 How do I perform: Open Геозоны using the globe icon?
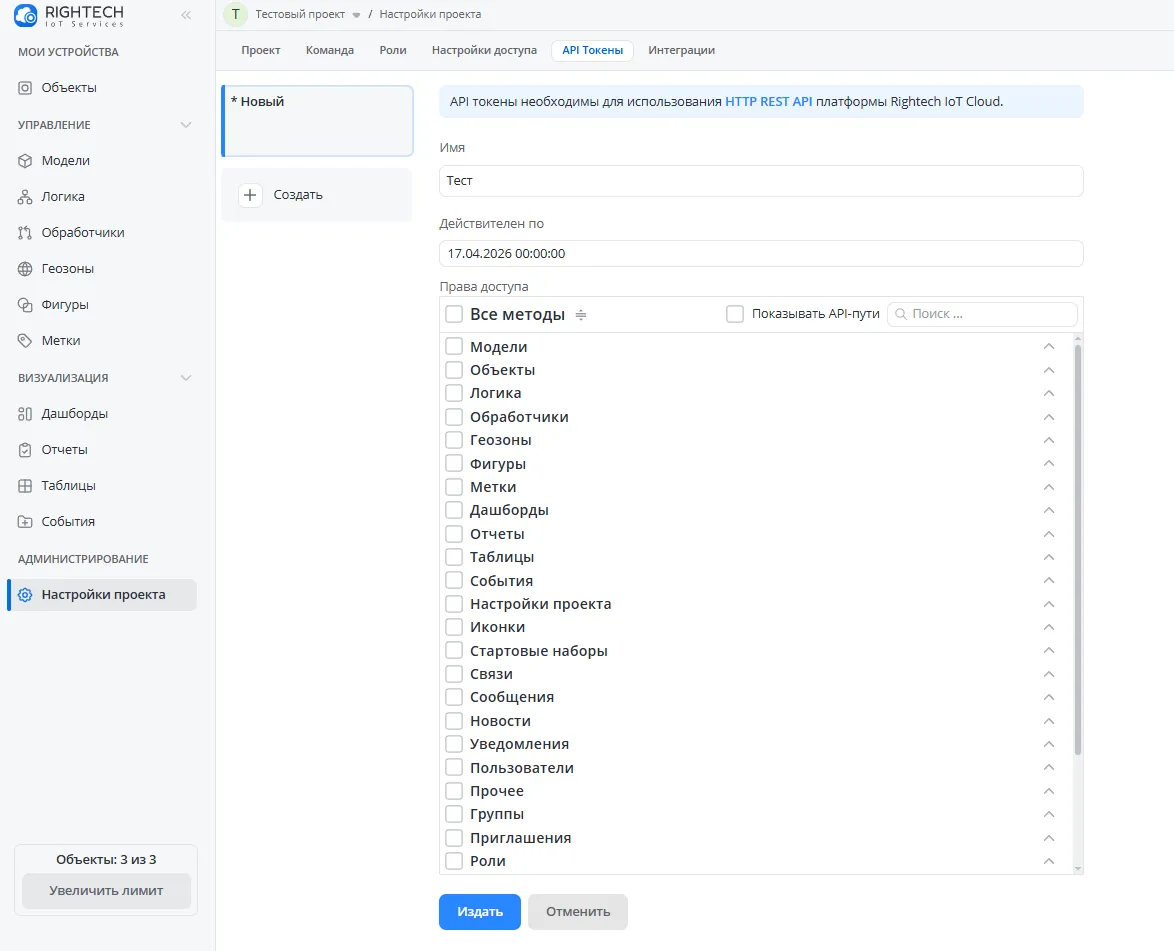click(26, 269)
